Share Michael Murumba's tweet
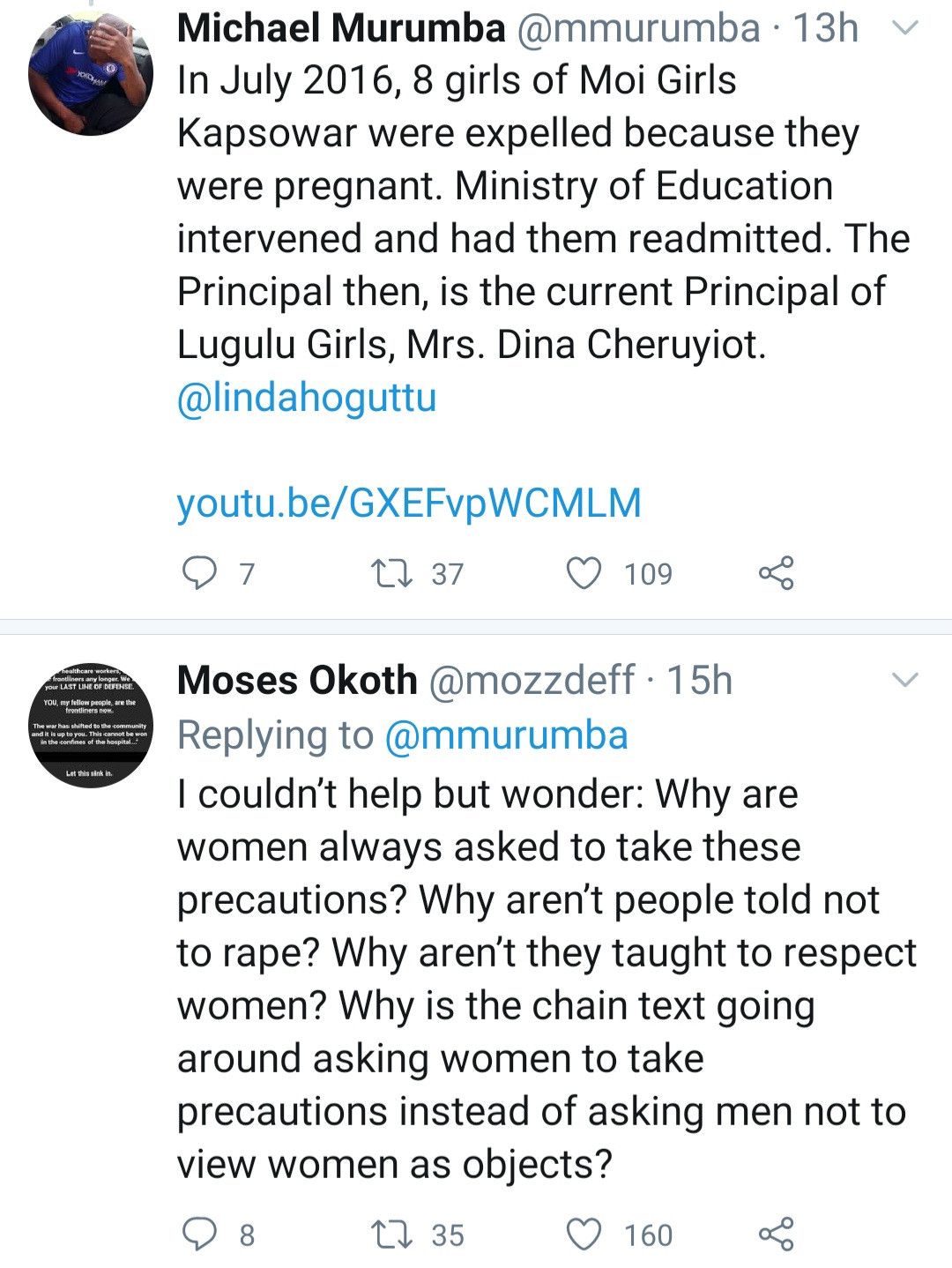This screenshot has width=952, height=1268. click(776, 573)
